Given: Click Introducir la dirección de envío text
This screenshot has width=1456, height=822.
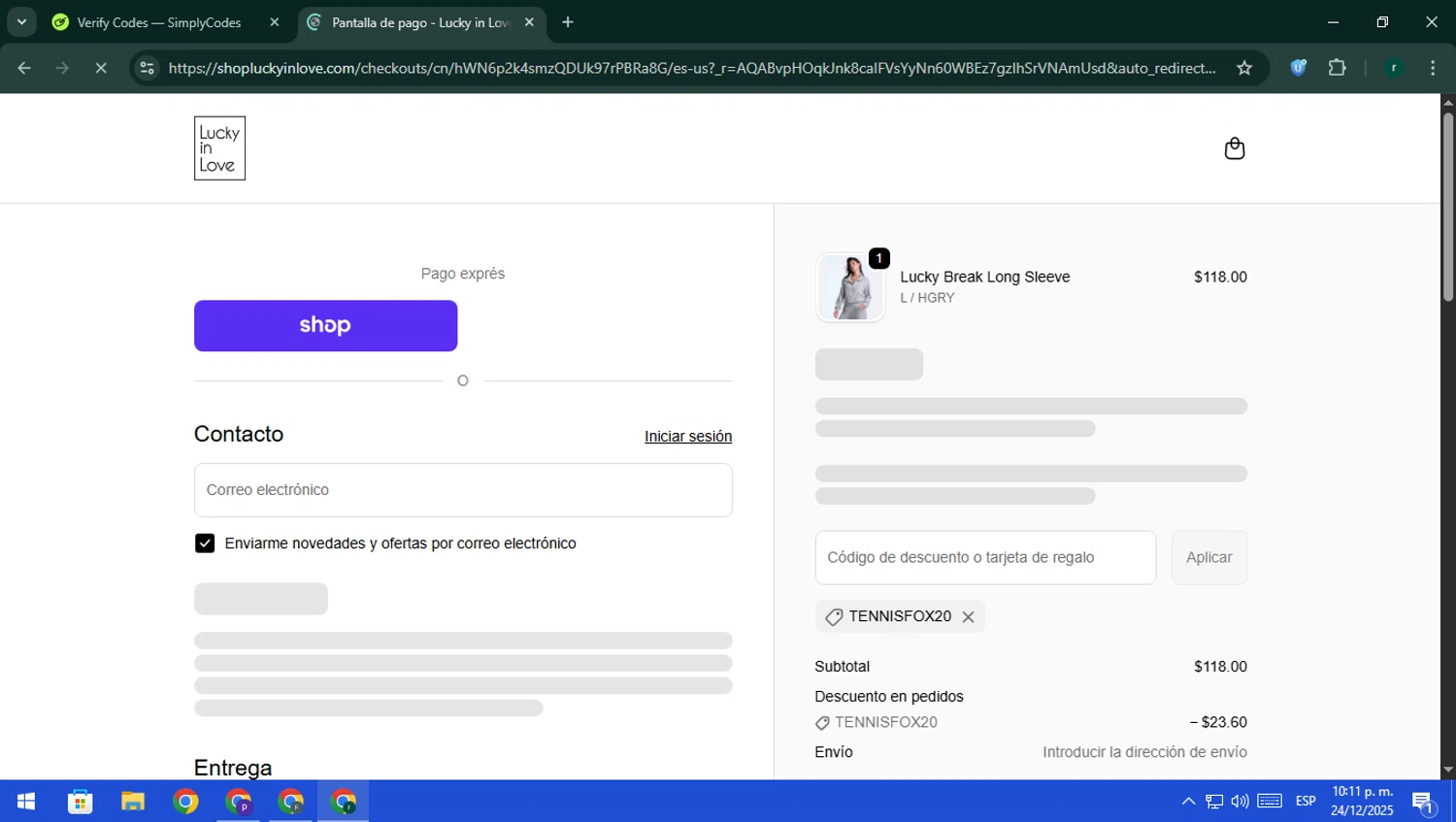Looking at the screenshot, I should 1145,753.
